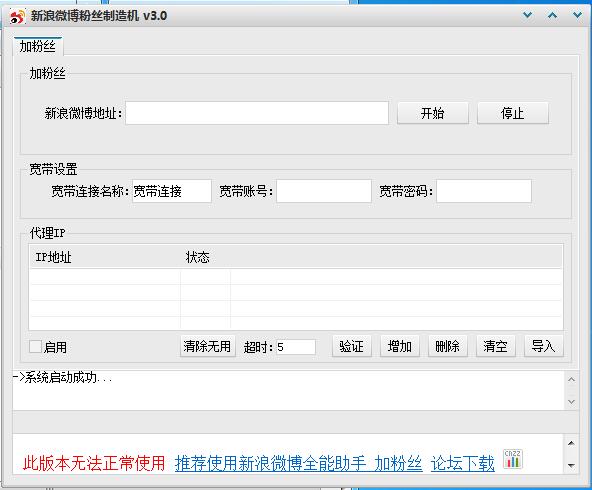Click the IP地址 column header
This screenshot has width=592, height=490.
tap(105, 257)
